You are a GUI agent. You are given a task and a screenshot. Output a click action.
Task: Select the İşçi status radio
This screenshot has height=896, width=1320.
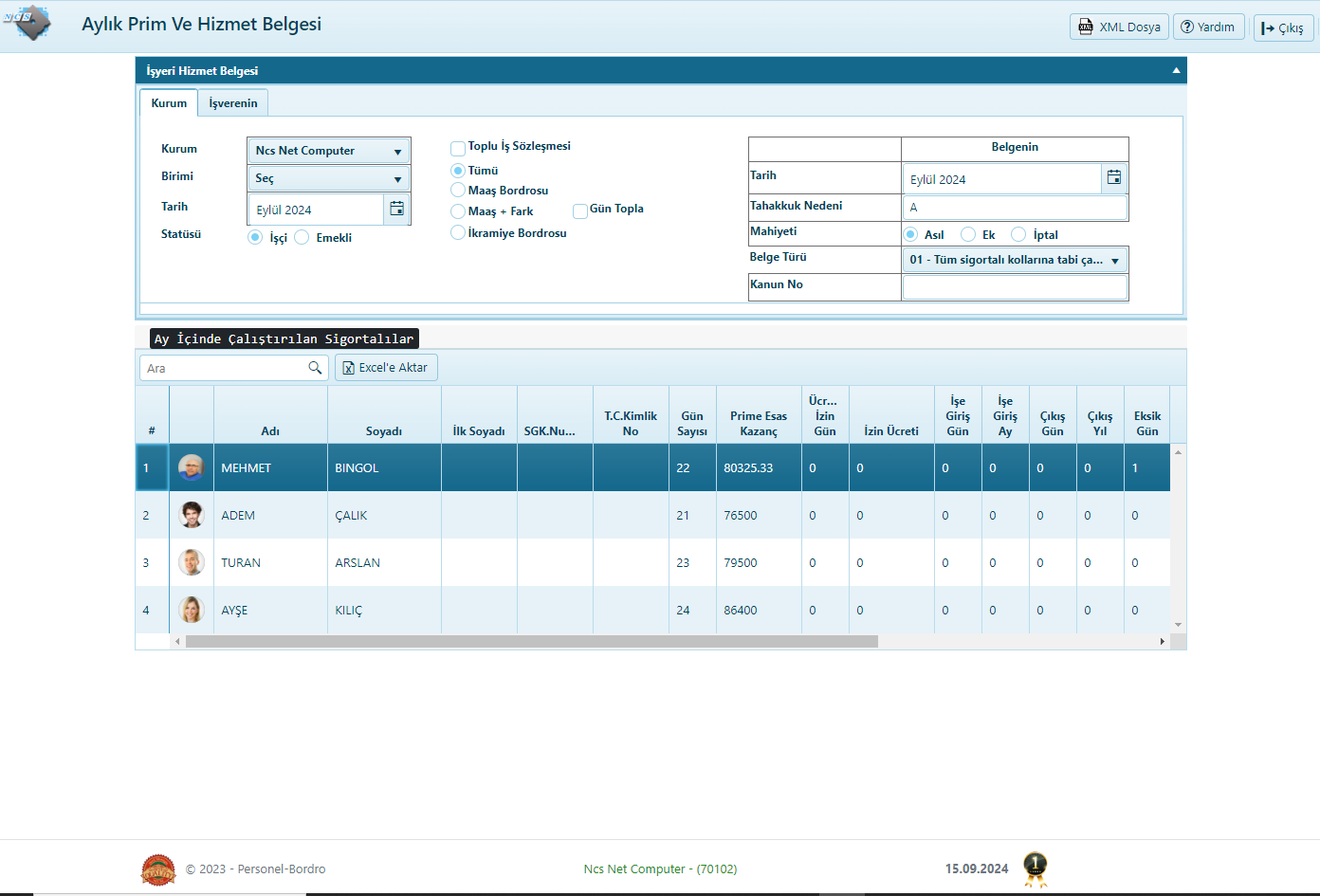tap(255, 237)
